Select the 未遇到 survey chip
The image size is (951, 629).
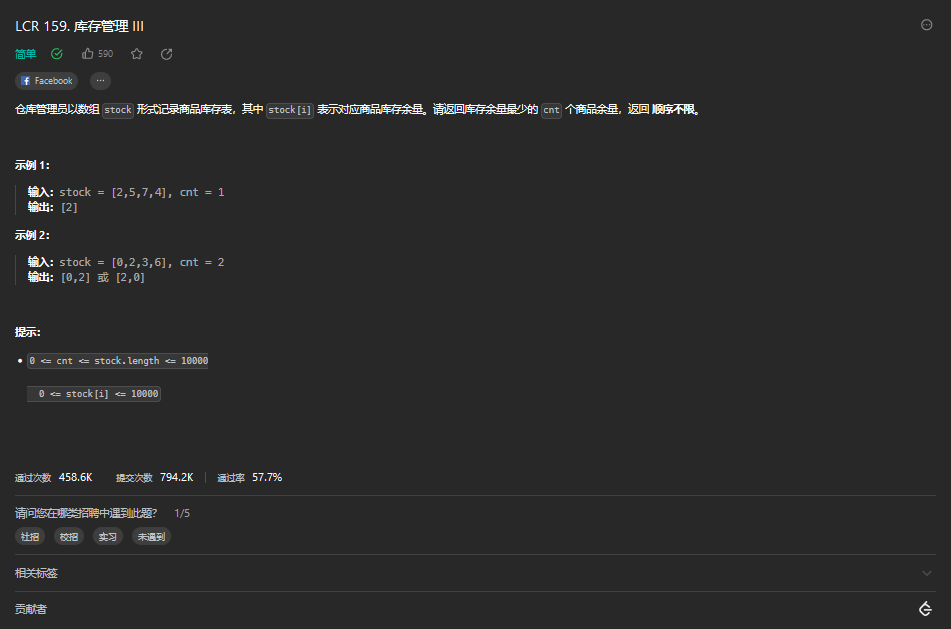151,536
